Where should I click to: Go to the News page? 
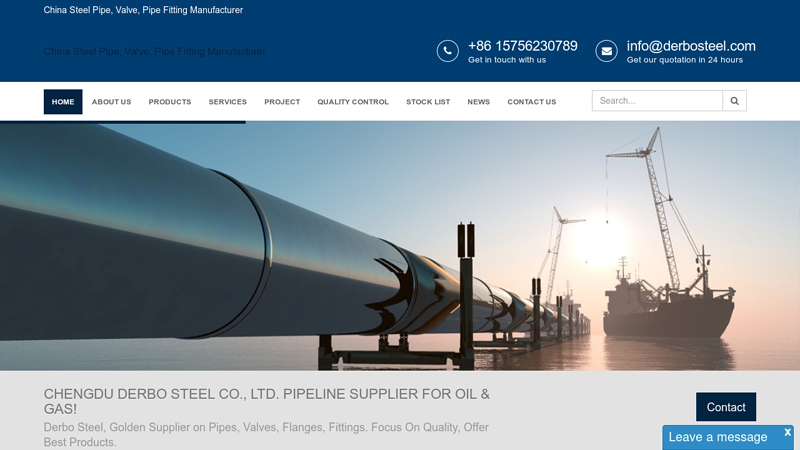(479, 102)
